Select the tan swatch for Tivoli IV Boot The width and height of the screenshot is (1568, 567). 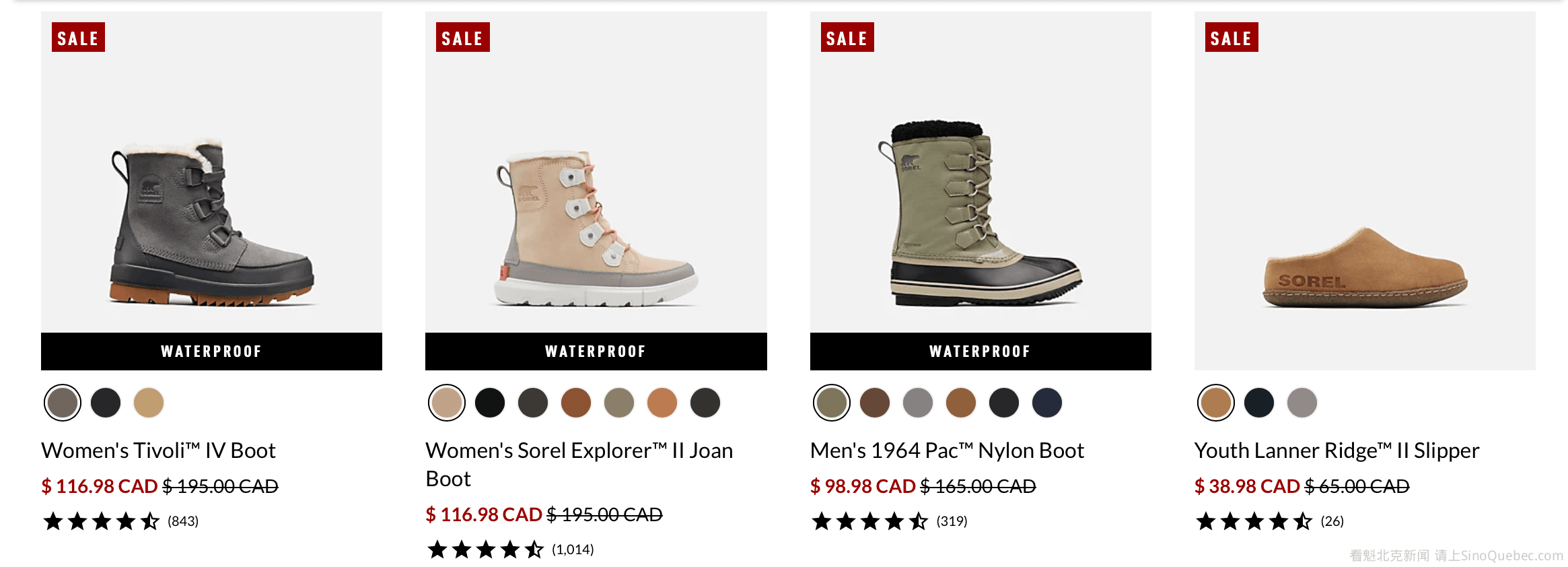point(149,403)
